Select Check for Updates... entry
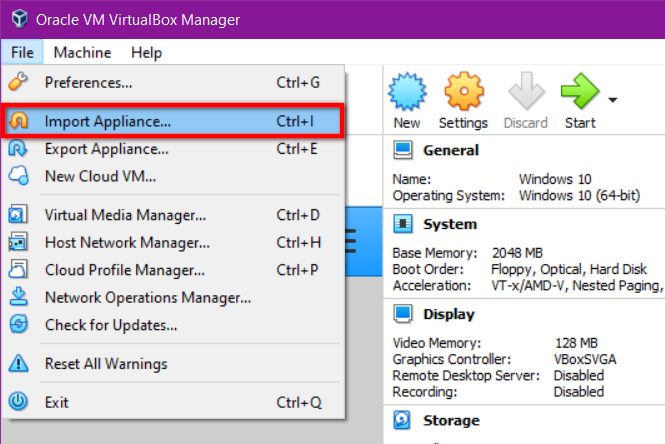The image size is (665, 444). [x=173, y=325]
